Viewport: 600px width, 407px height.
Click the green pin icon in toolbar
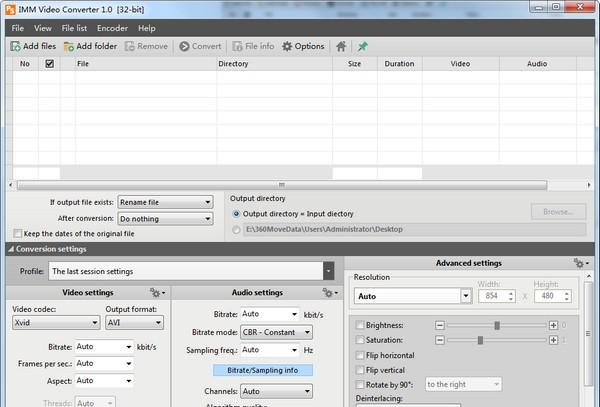click(362, 46)
